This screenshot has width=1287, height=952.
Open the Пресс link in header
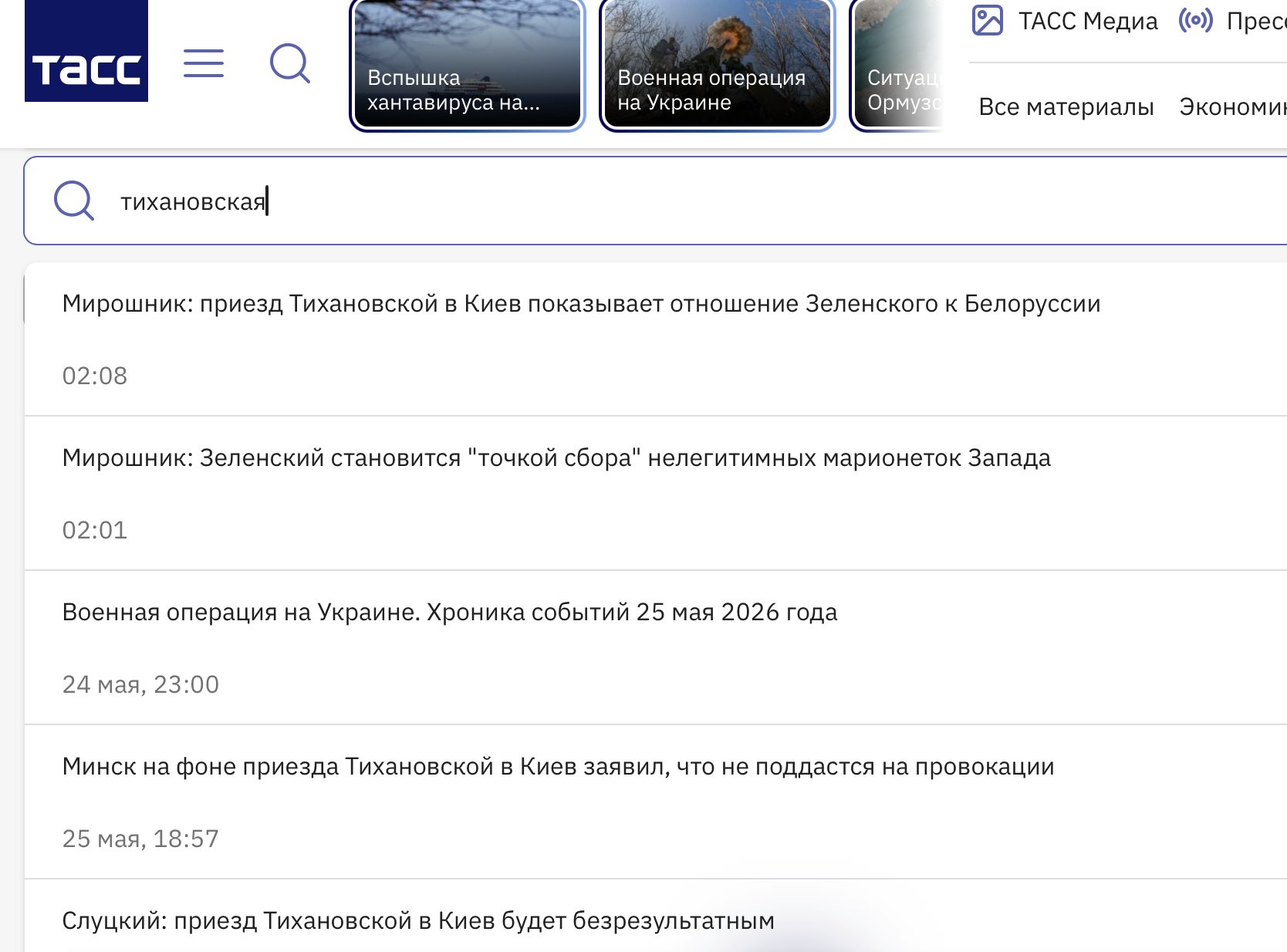coord(1256,22)
